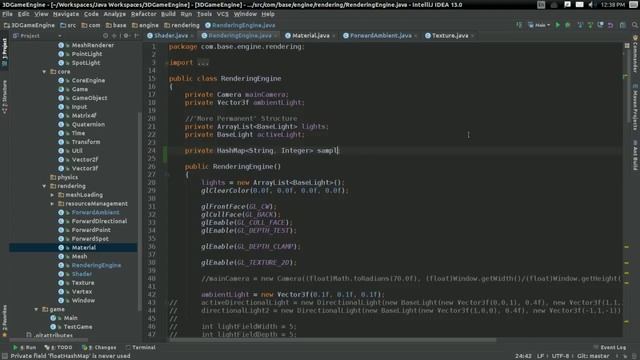Open the File menu
Screen dimensions: 640x360
coord(7,14)
